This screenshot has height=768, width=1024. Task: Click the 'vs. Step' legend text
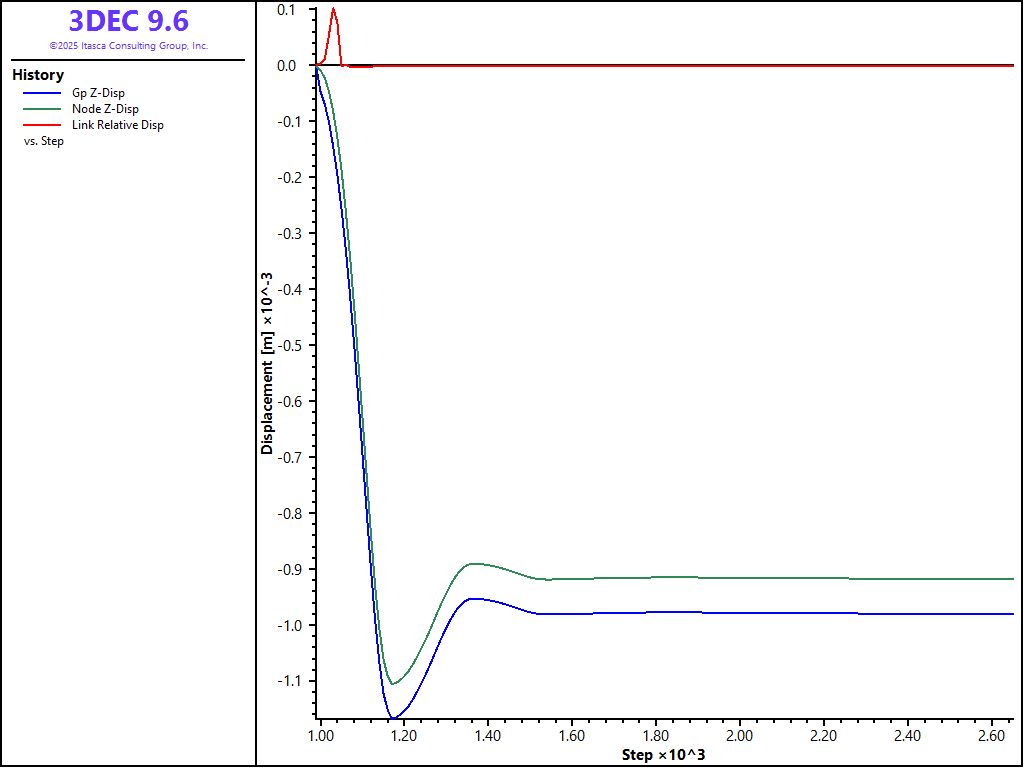point(44,141)
